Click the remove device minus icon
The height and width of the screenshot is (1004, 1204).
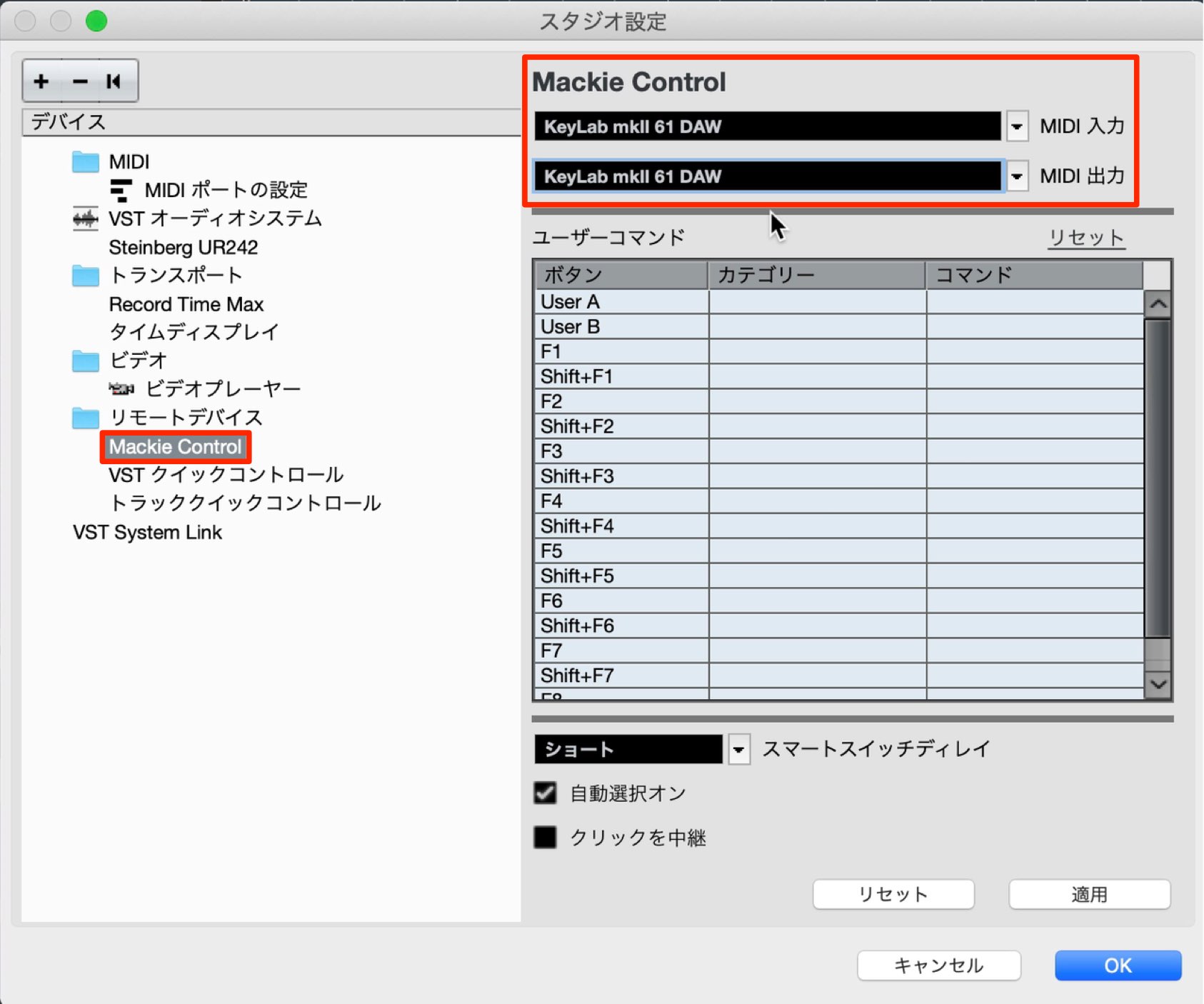(80, 81)
